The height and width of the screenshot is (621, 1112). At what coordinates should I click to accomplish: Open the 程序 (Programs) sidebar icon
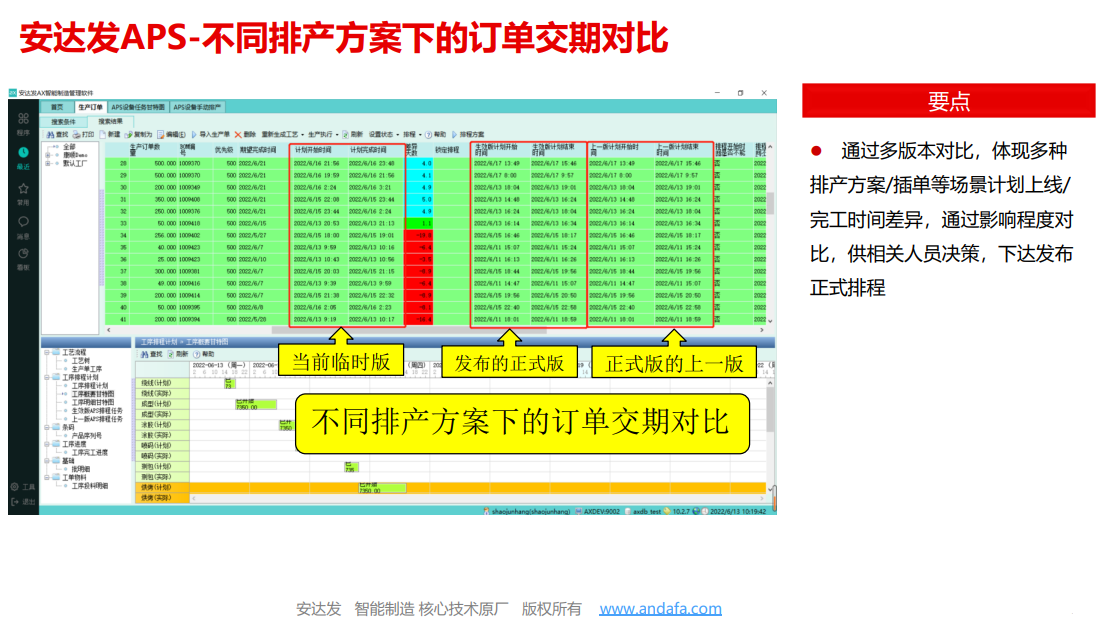tap(23, 119)
